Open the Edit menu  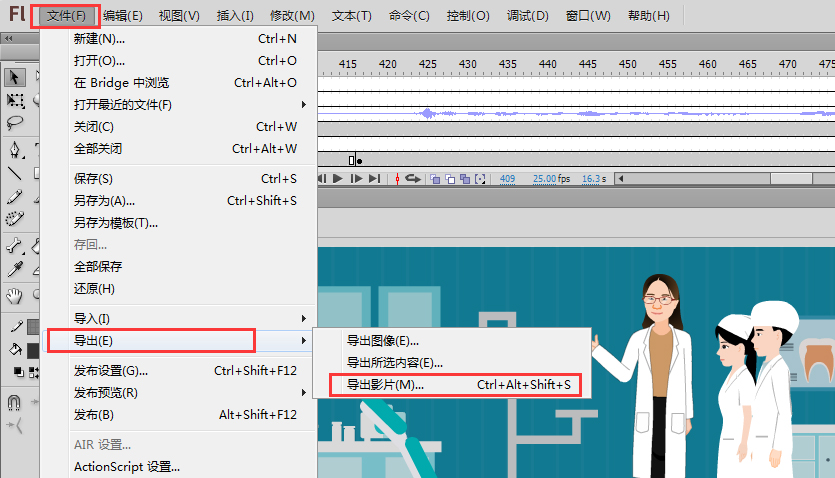click(x=123, y=16)
